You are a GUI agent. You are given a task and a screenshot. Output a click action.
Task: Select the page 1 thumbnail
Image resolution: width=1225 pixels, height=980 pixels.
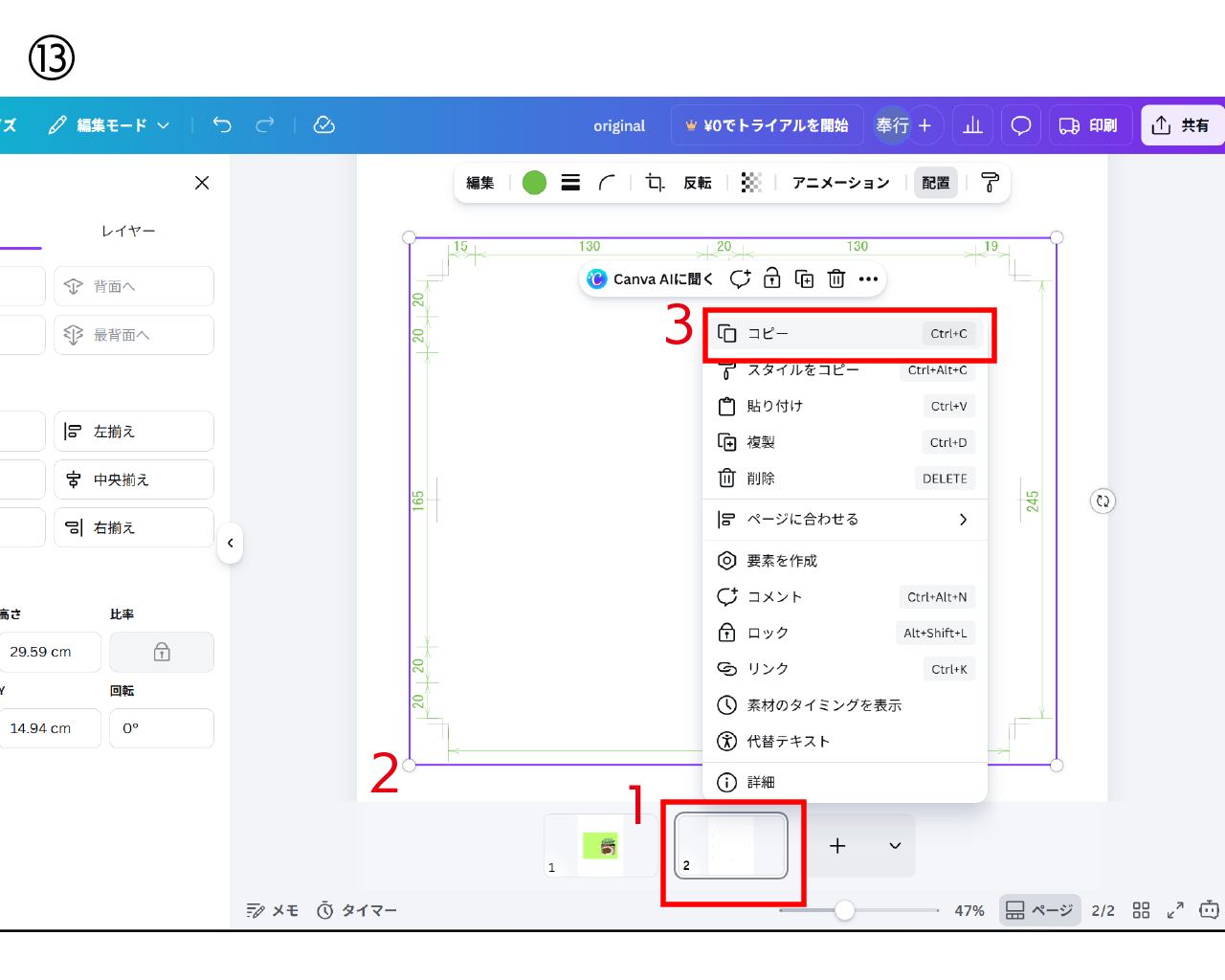pos(599,846)
